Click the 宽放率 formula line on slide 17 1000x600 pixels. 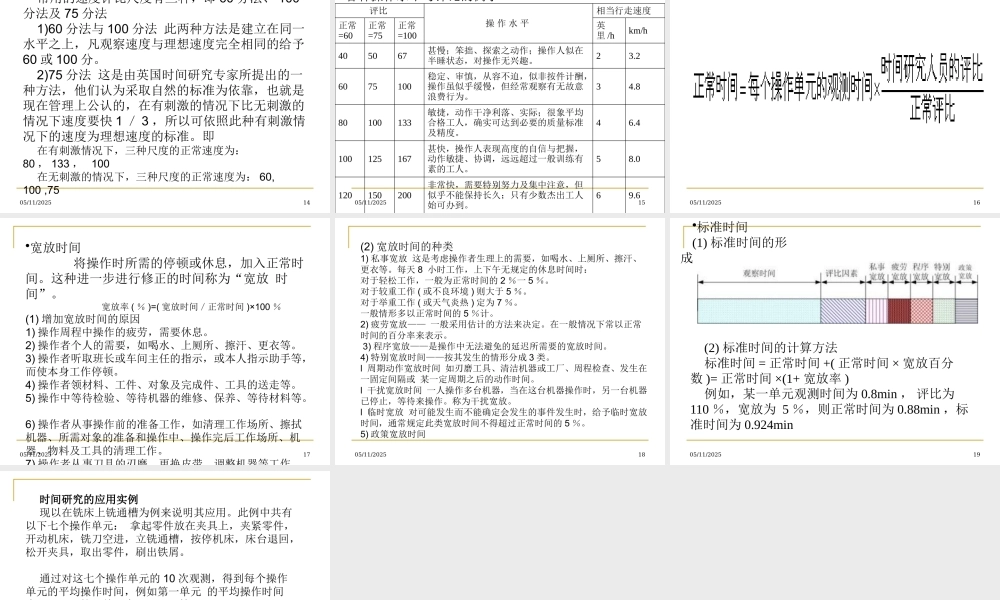pos(191,307)
